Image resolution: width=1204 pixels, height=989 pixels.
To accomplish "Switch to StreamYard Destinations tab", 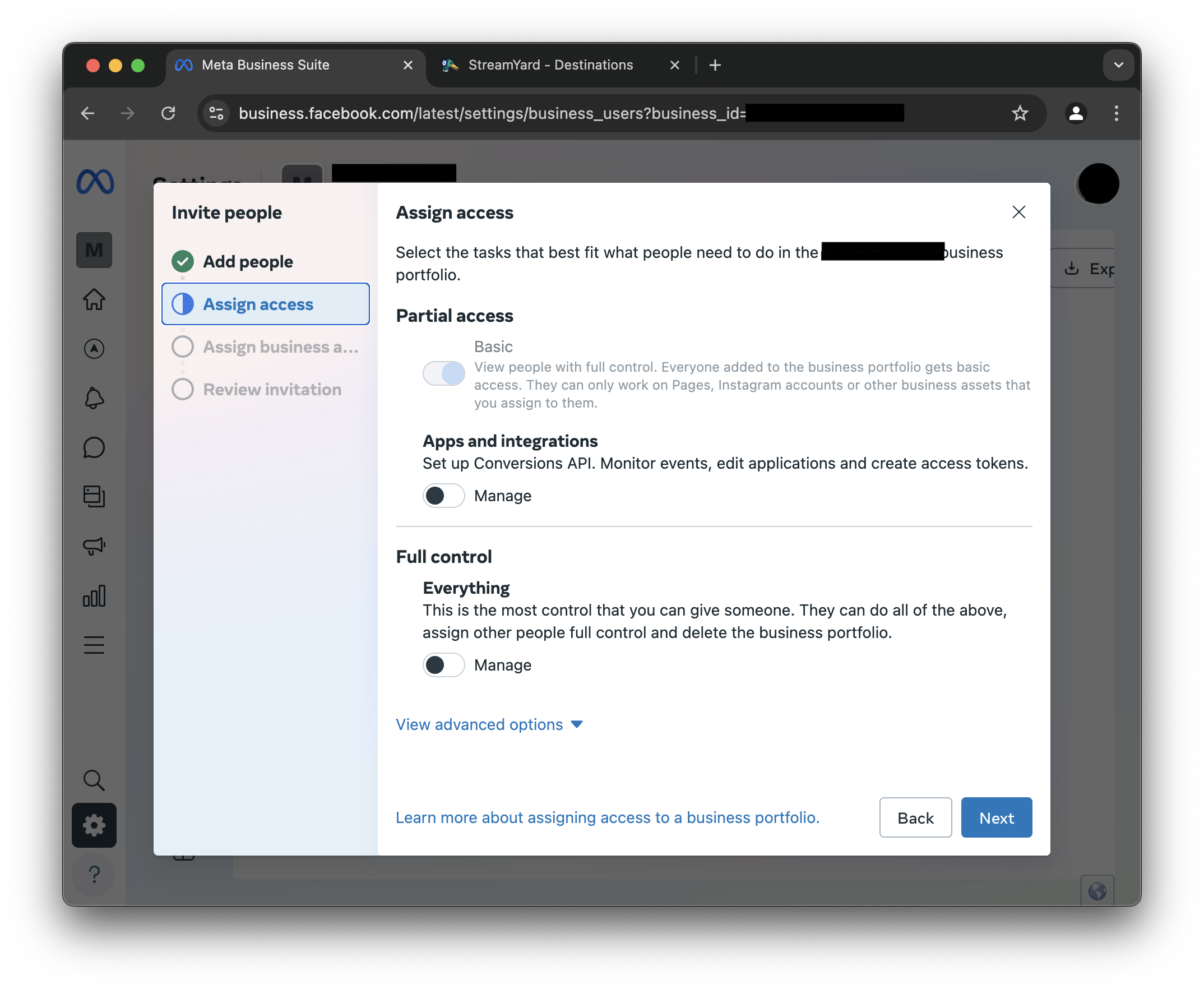I will pos(561,65).
